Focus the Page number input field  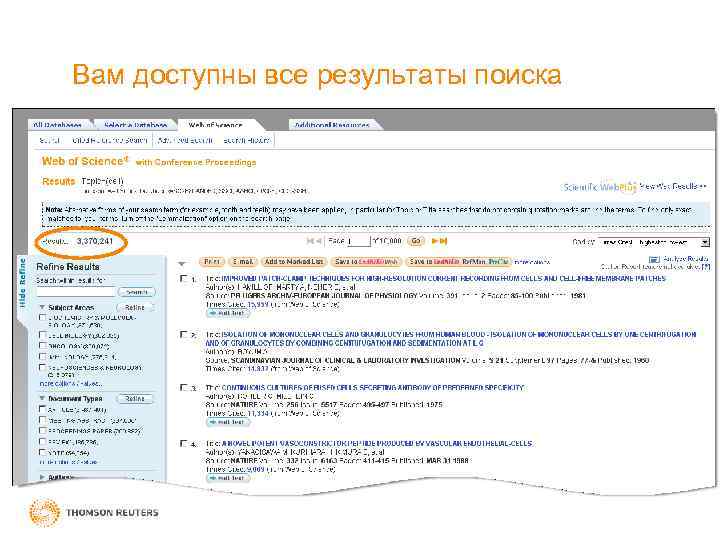[359, 241]
